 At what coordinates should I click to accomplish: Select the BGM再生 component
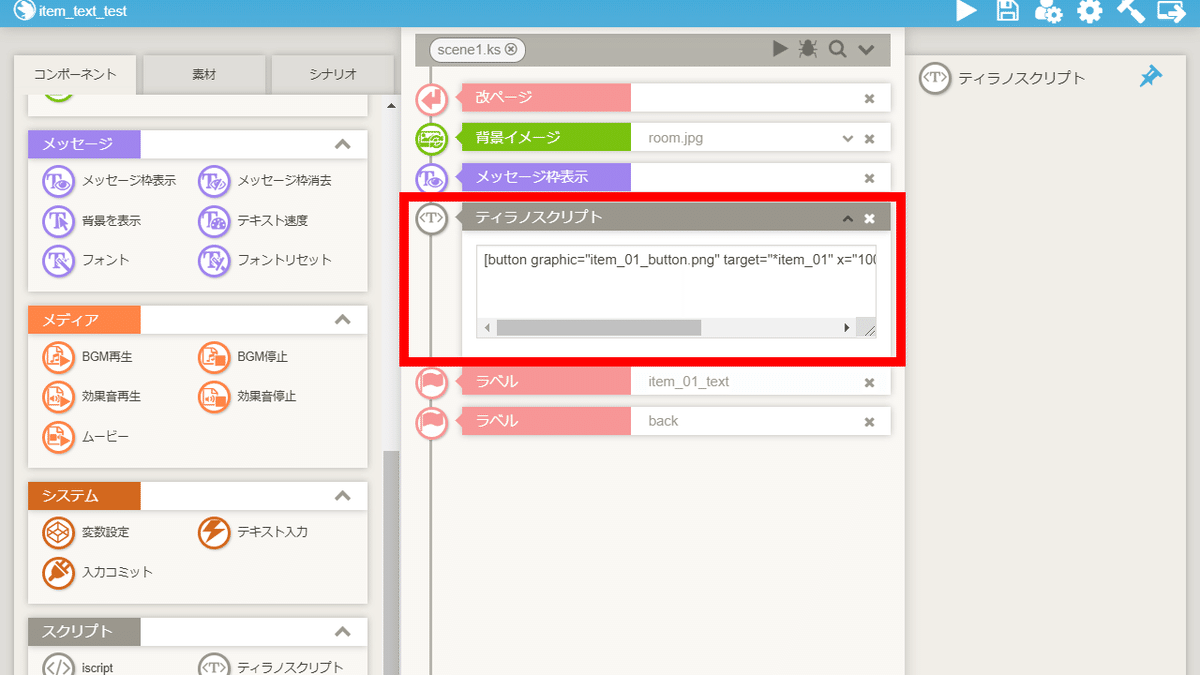click(88, 357)
